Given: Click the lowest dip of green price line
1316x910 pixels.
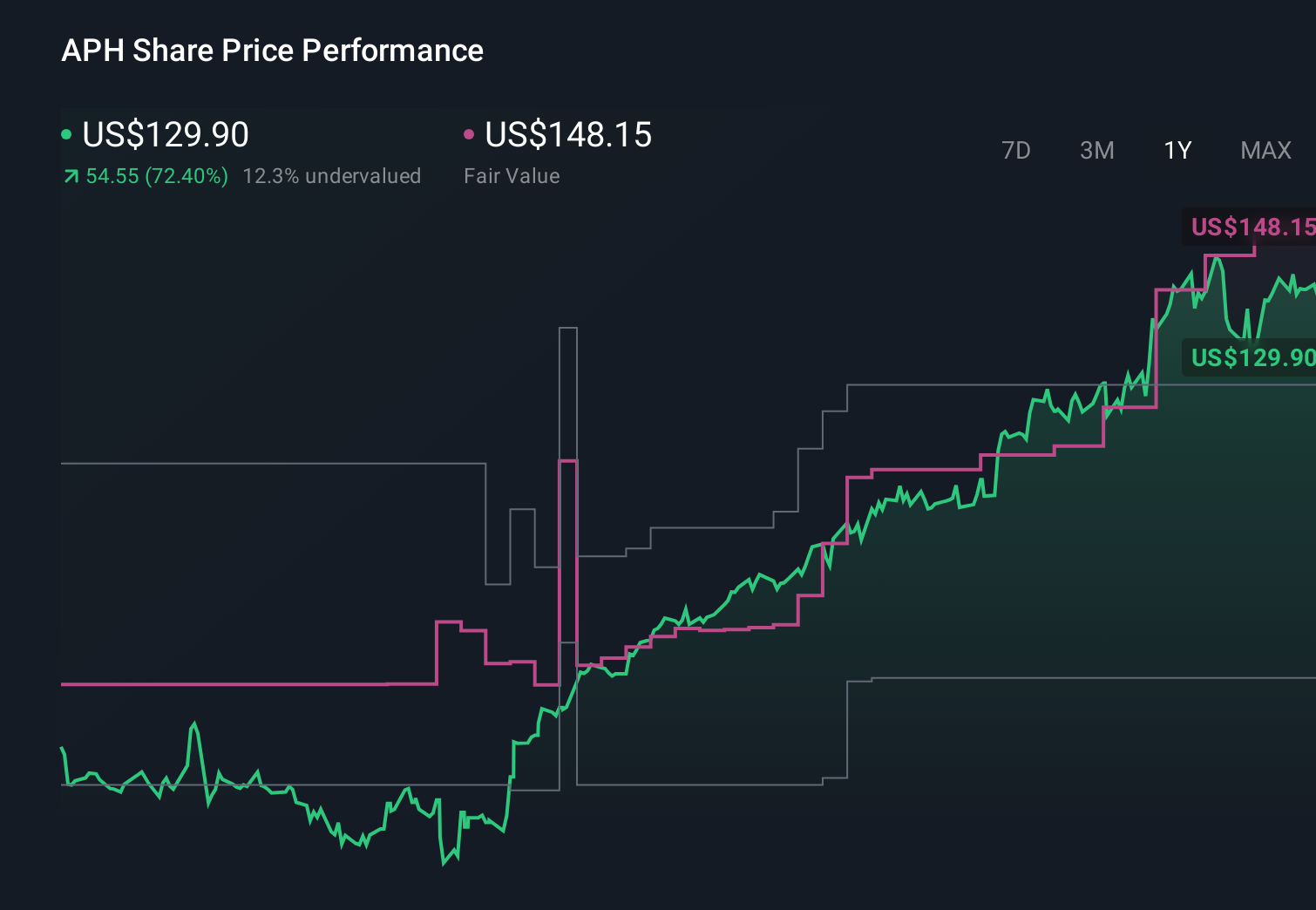Looking at the screenshot, I should 444,863.
